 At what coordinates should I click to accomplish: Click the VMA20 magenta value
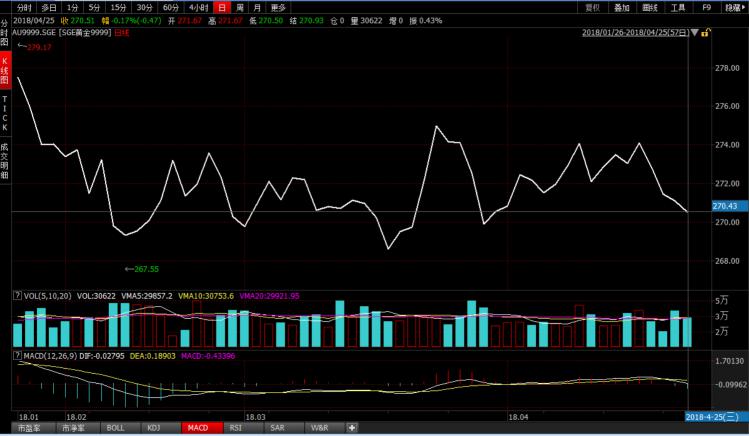coord(269,296)
